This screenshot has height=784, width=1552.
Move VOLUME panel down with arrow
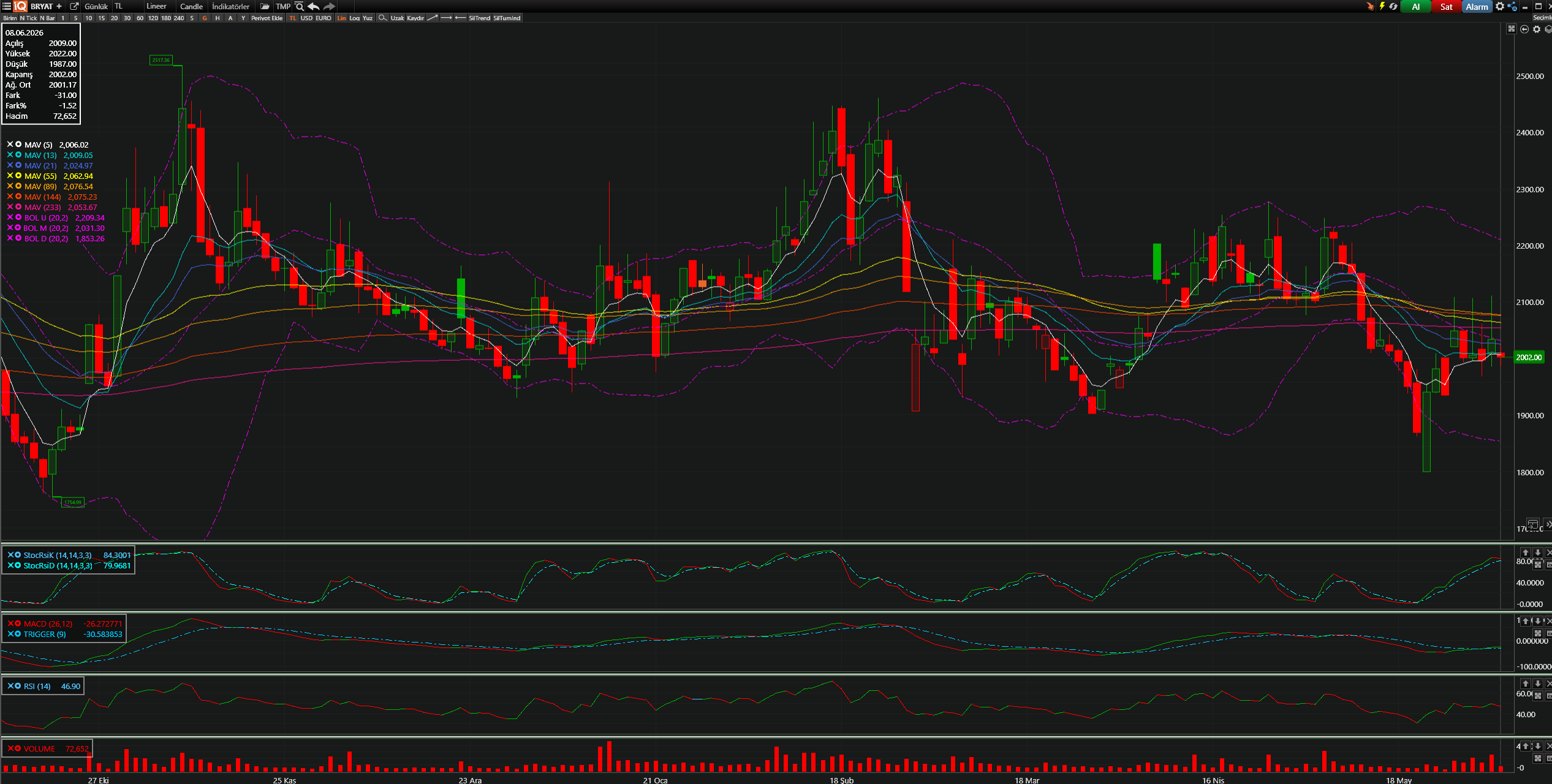1538,746
